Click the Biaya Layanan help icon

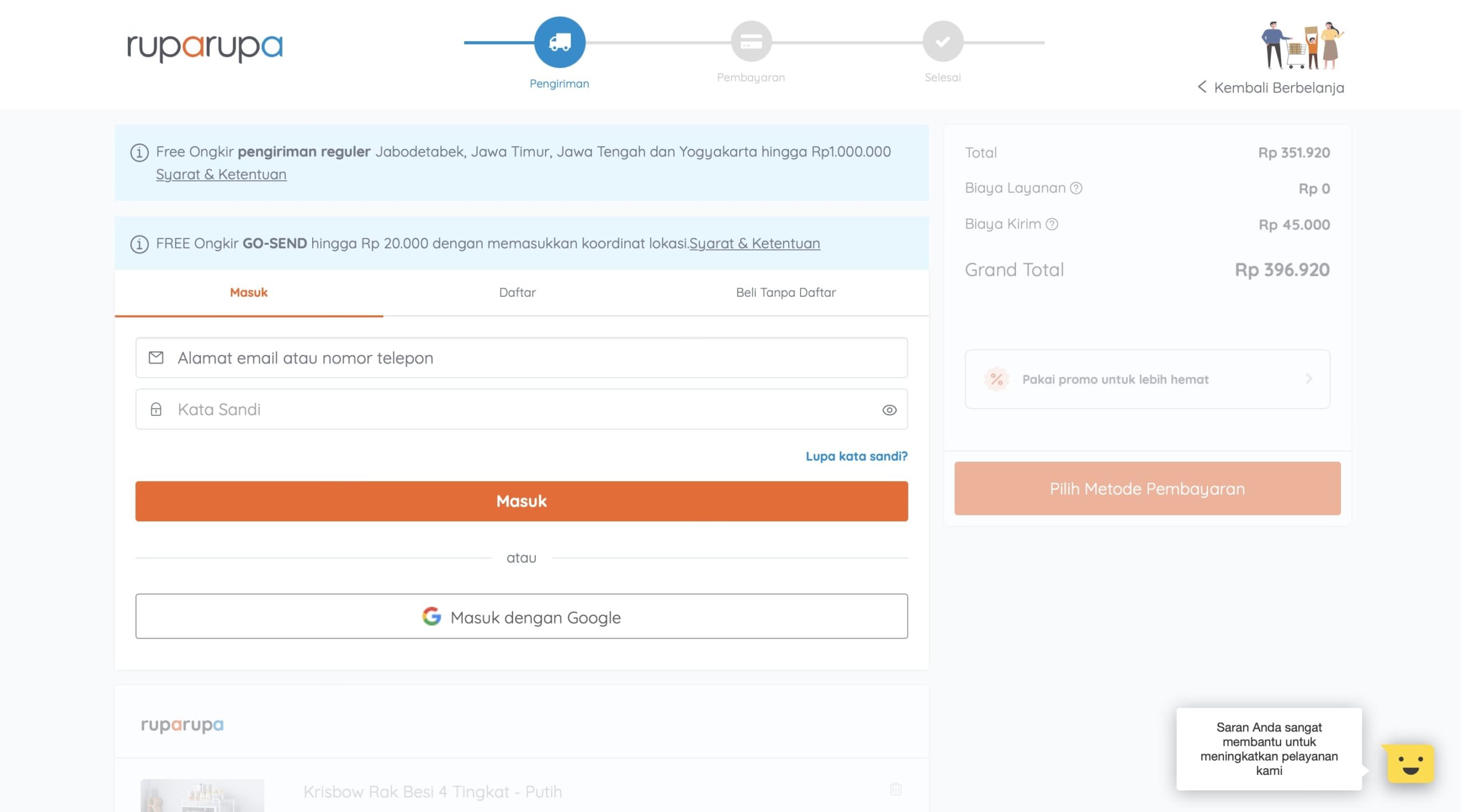pos(1076,188)
